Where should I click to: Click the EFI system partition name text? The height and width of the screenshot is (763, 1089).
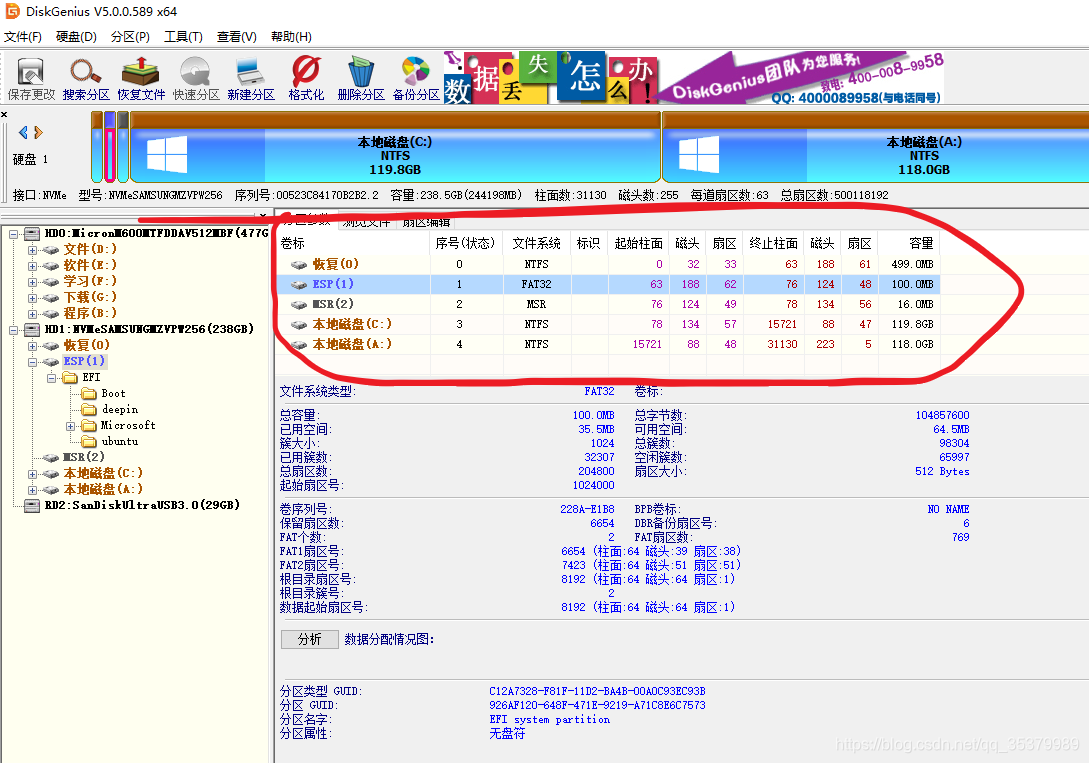tap(550, 720)
